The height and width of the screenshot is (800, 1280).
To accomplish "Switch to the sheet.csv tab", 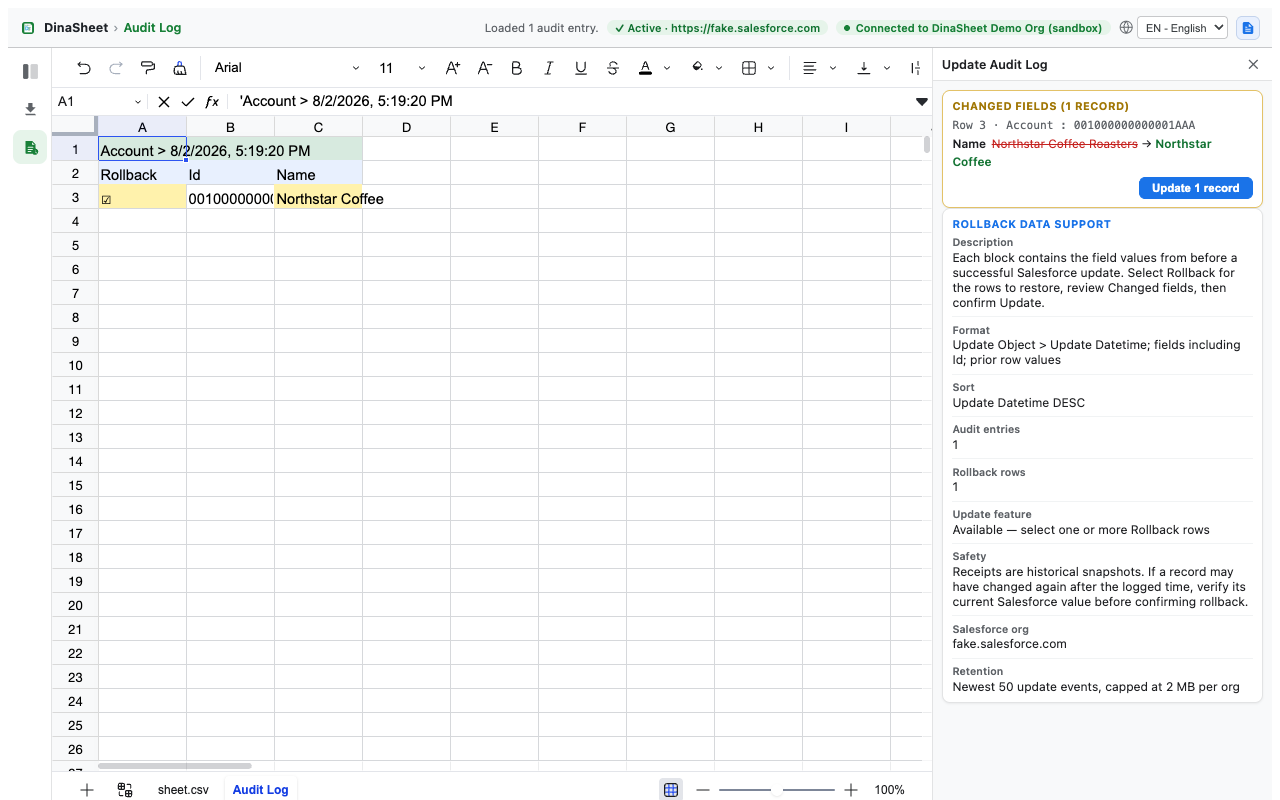I will [183, 790].
